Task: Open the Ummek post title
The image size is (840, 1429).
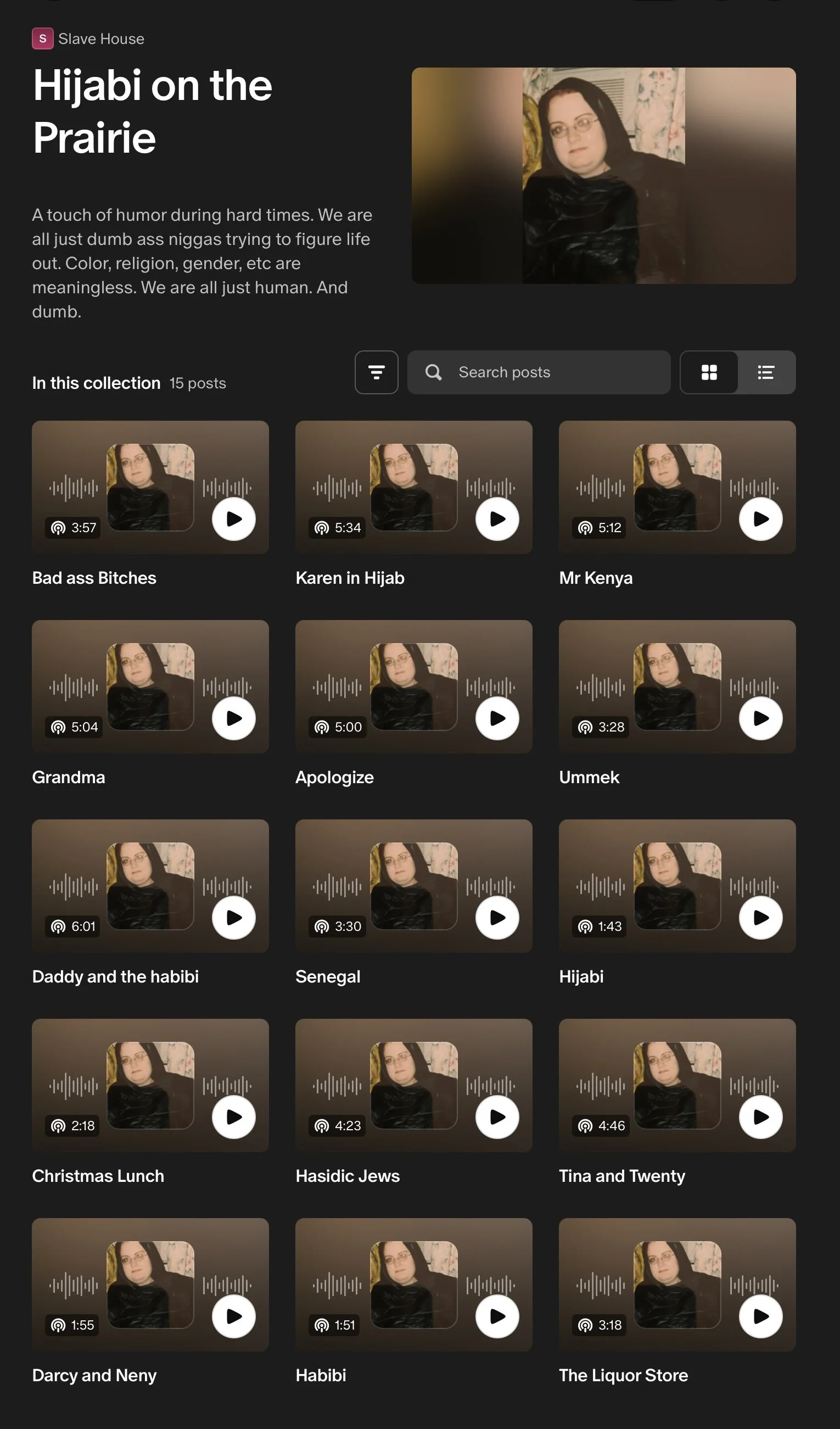Action: coord(589,778)
